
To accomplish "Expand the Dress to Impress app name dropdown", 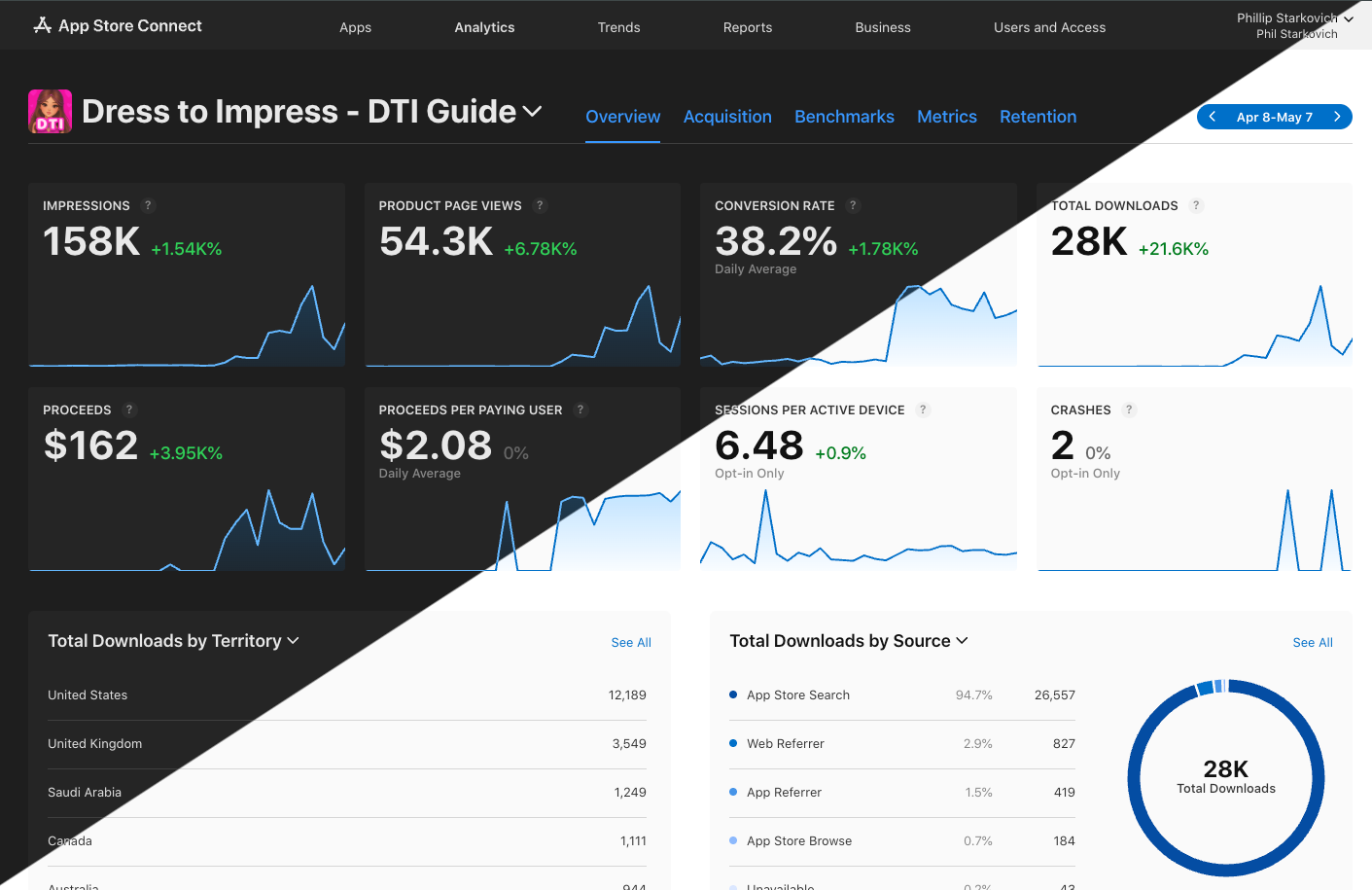I will click(533, 111).
